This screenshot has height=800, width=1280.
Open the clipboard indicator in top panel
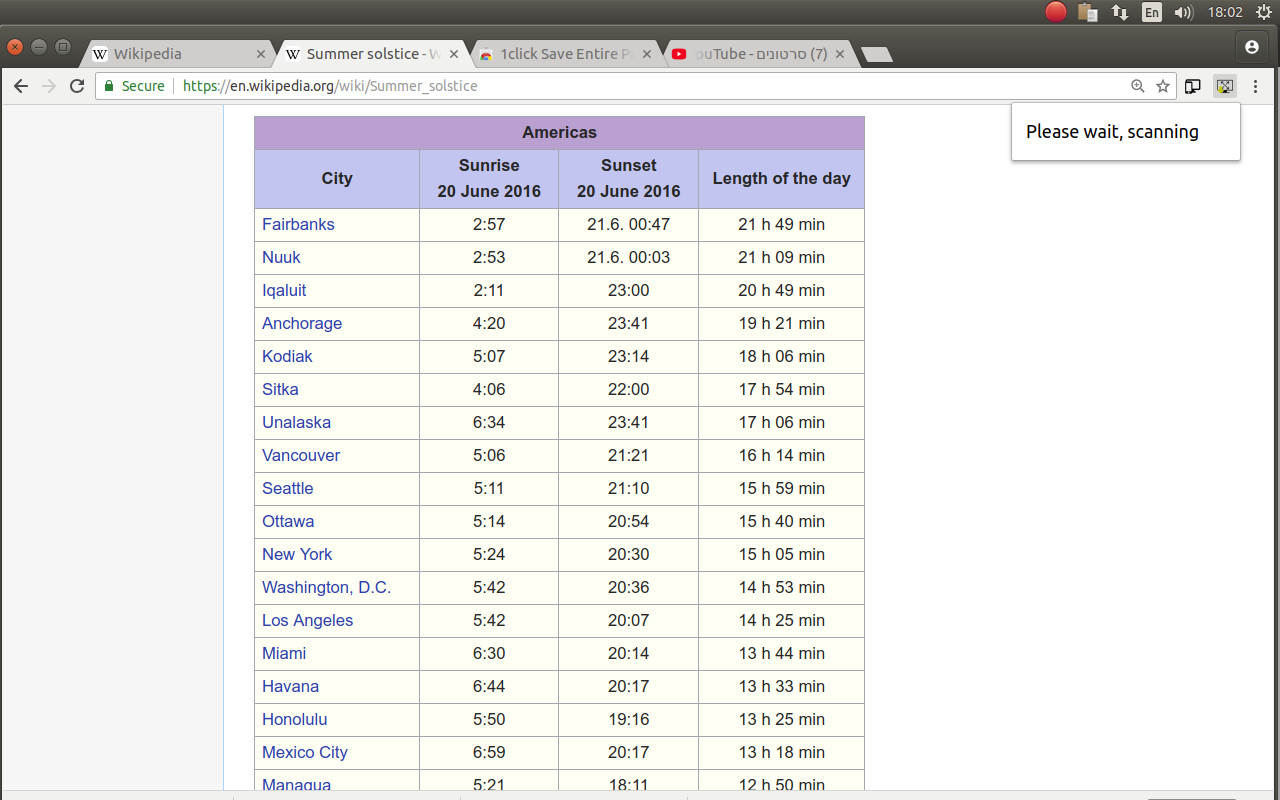click(1088, 12)
